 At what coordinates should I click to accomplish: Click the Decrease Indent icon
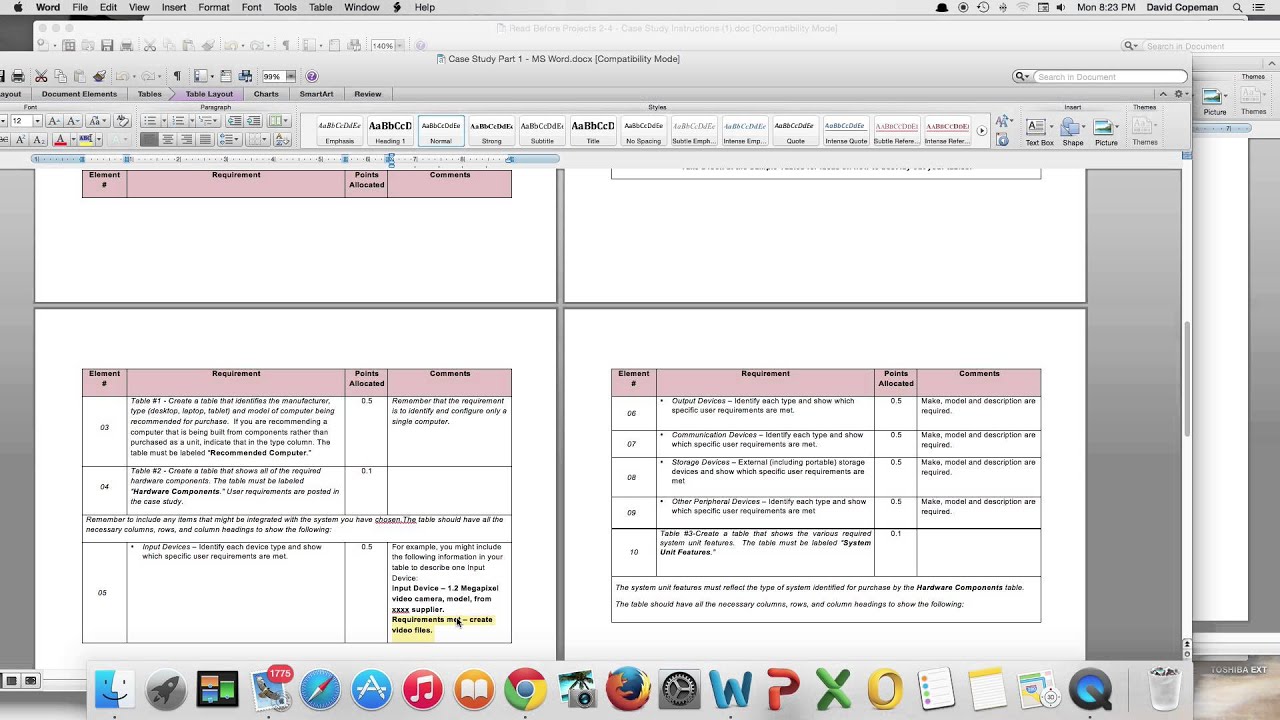pos(235,120)
